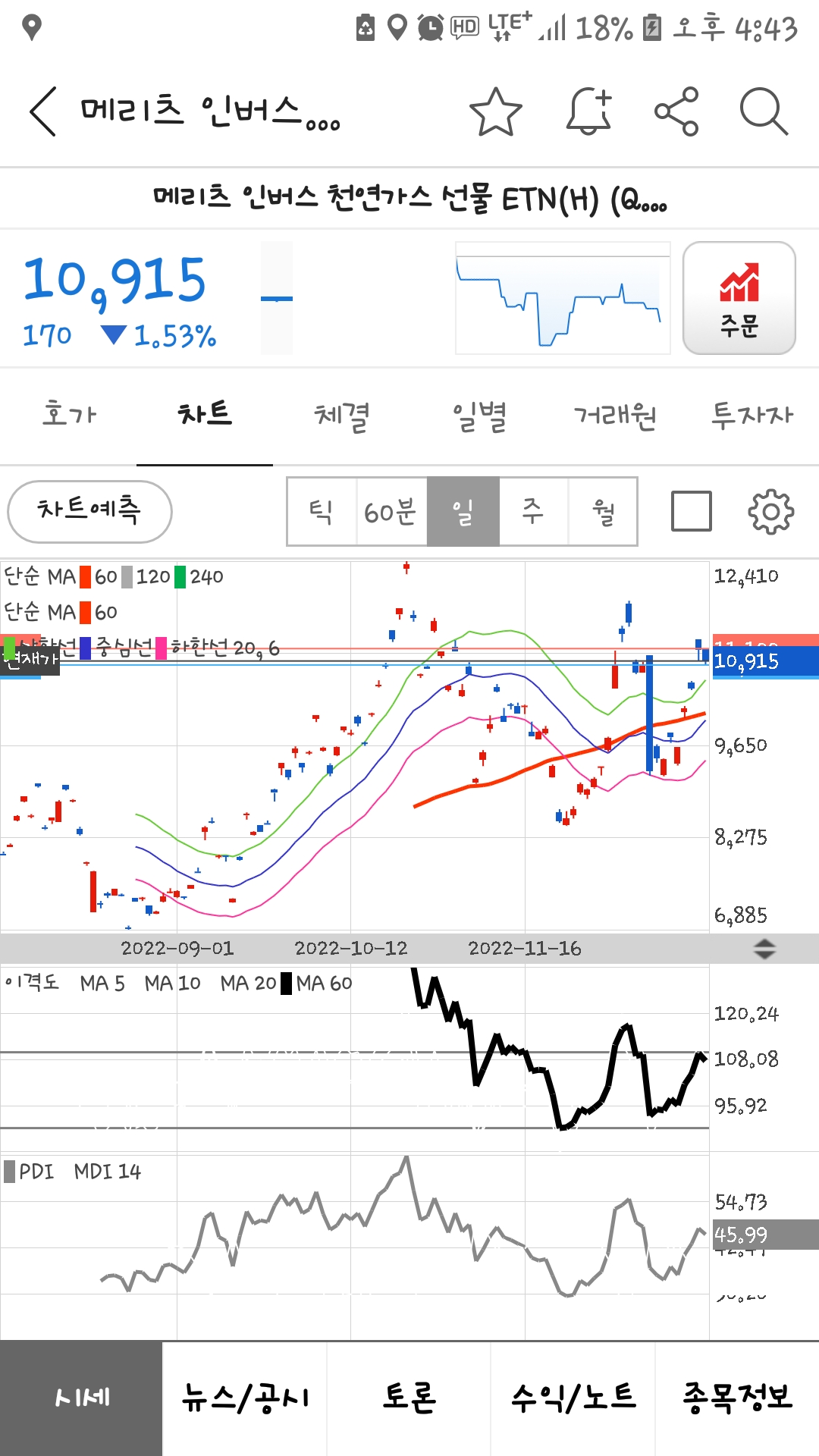Screen dimensions: 819x1456
Task: Tap the alarm clock status icon
Action: (431, 28)
